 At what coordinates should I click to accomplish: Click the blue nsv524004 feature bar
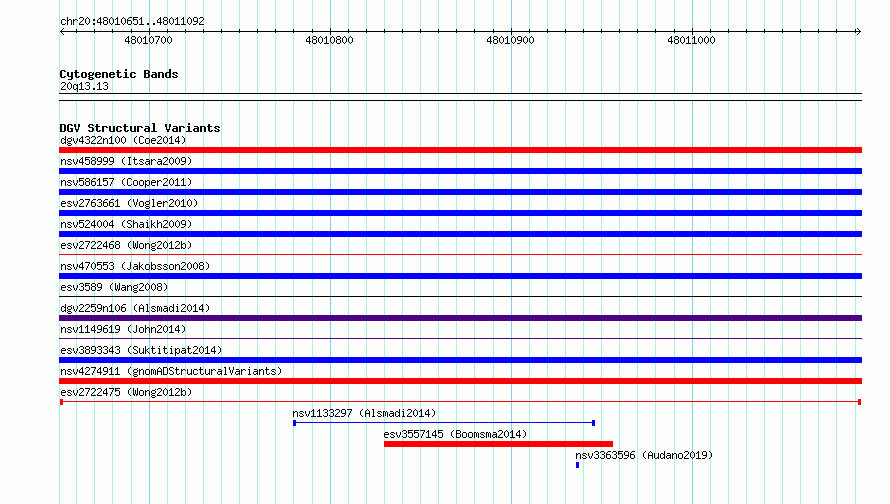click(460, 234)
